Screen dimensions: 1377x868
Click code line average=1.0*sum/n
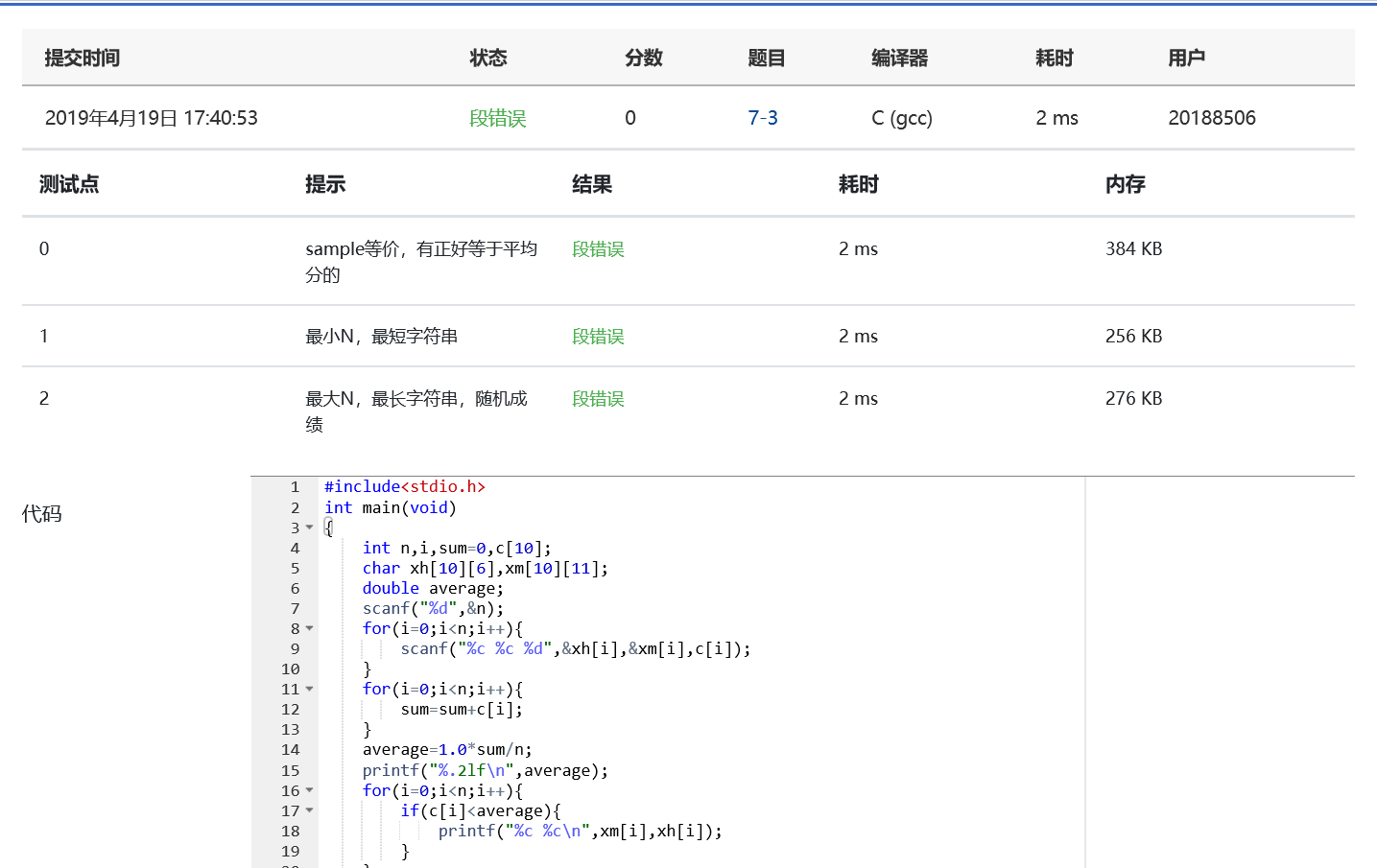click(x=447, y=749)
